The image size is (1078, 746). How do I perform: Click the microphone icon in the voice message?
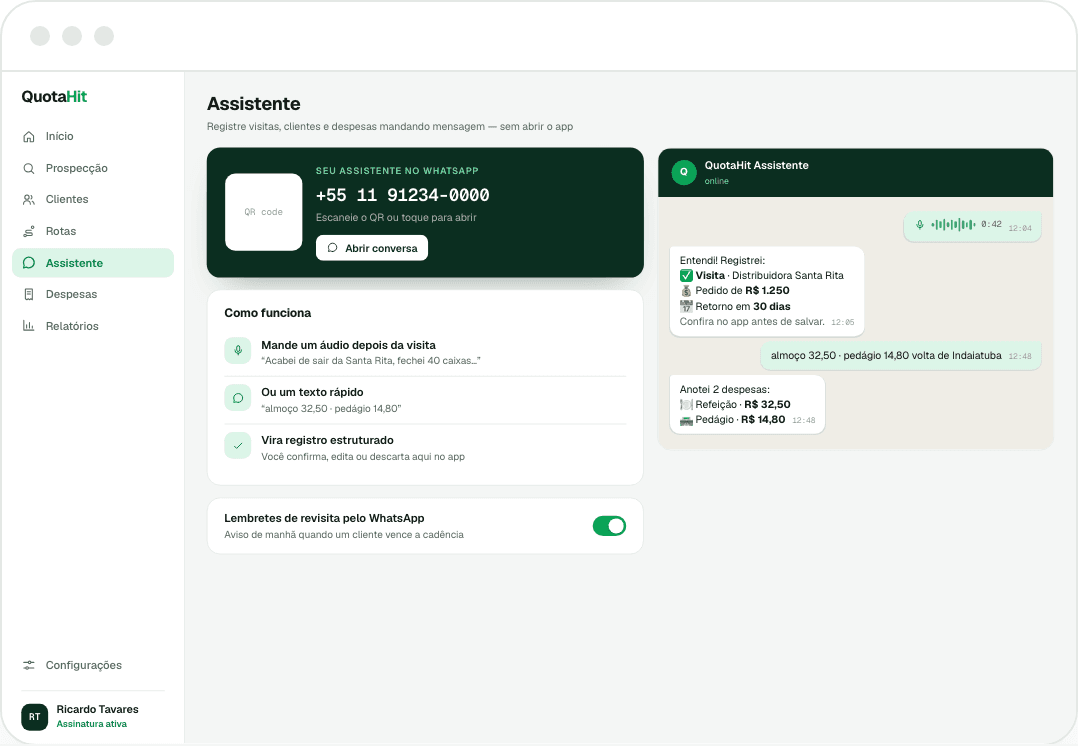(920, 225)
